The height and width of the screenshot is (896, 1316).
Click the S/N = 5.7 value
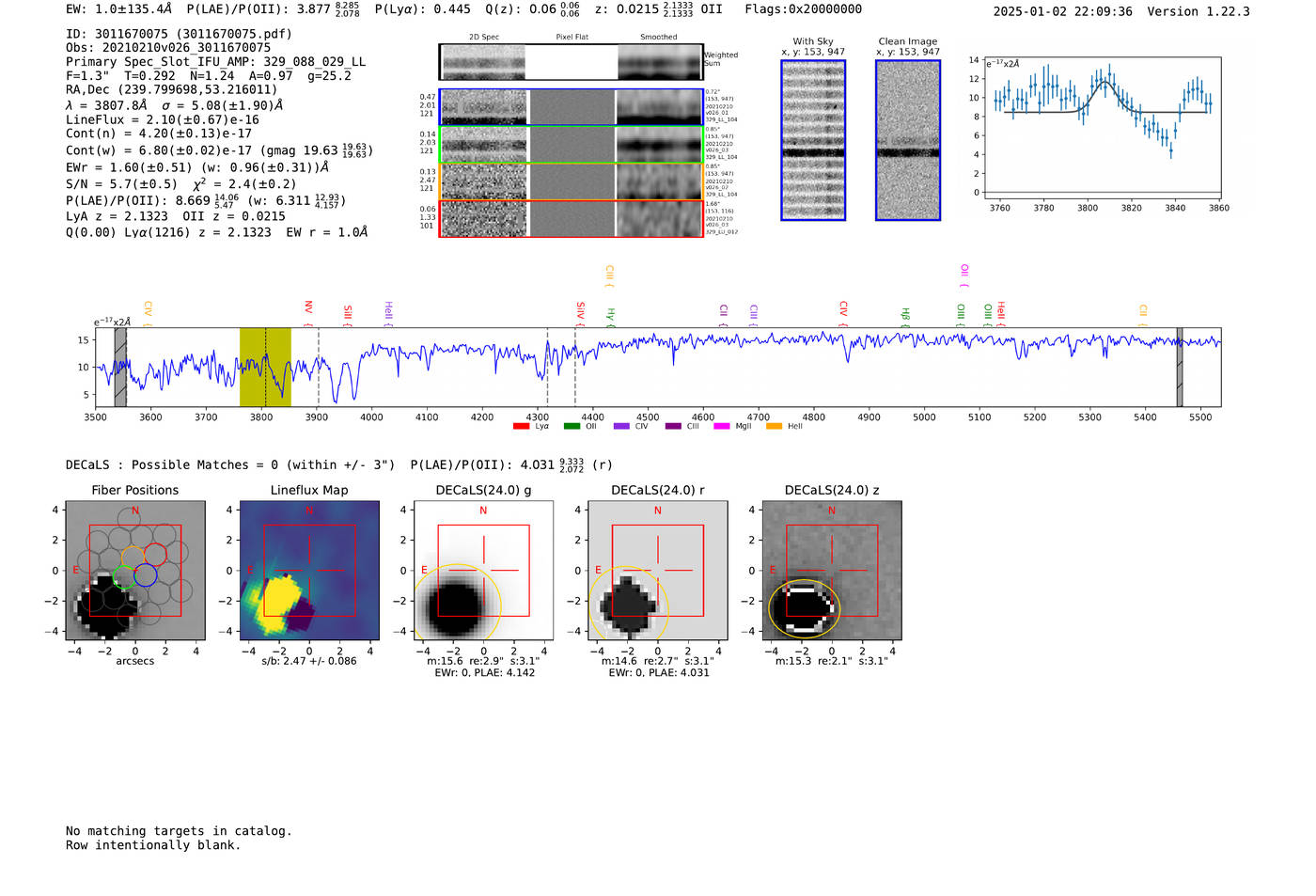(x=121, y=184)
